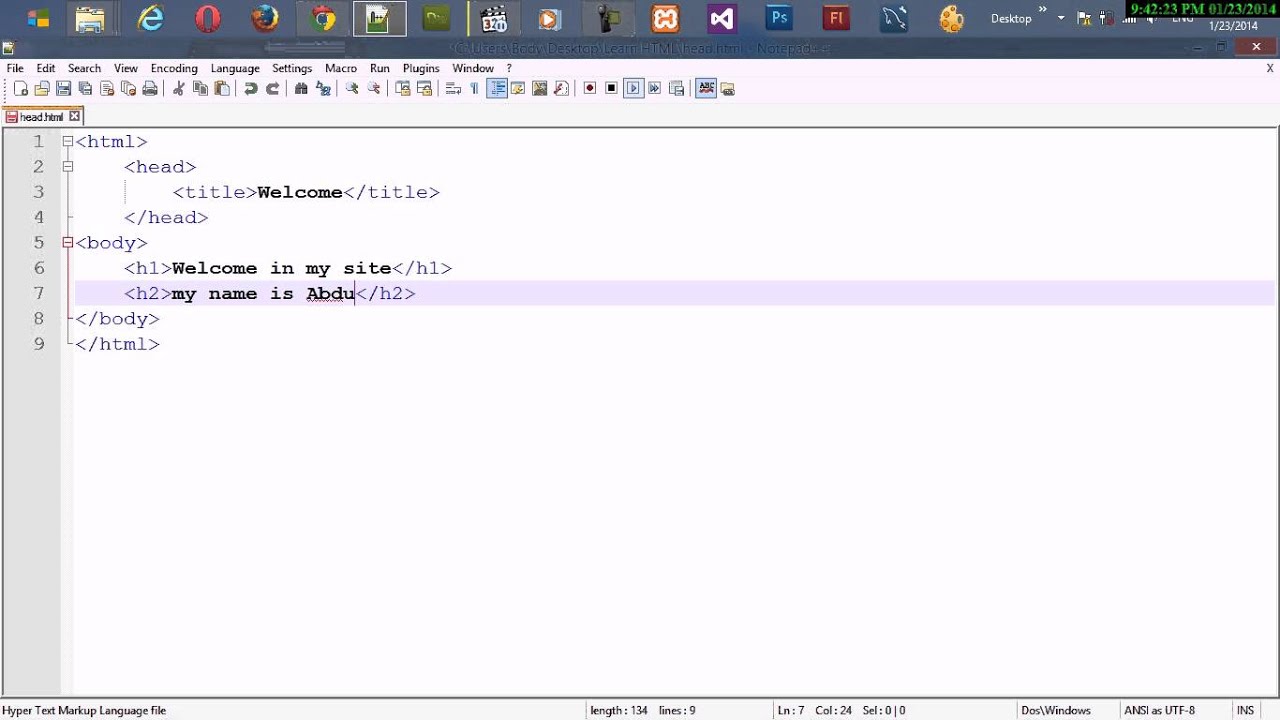The height and width of the screenshot is (720, 1280).
Task: Open the ? help menu
Action: click(509, 68)
